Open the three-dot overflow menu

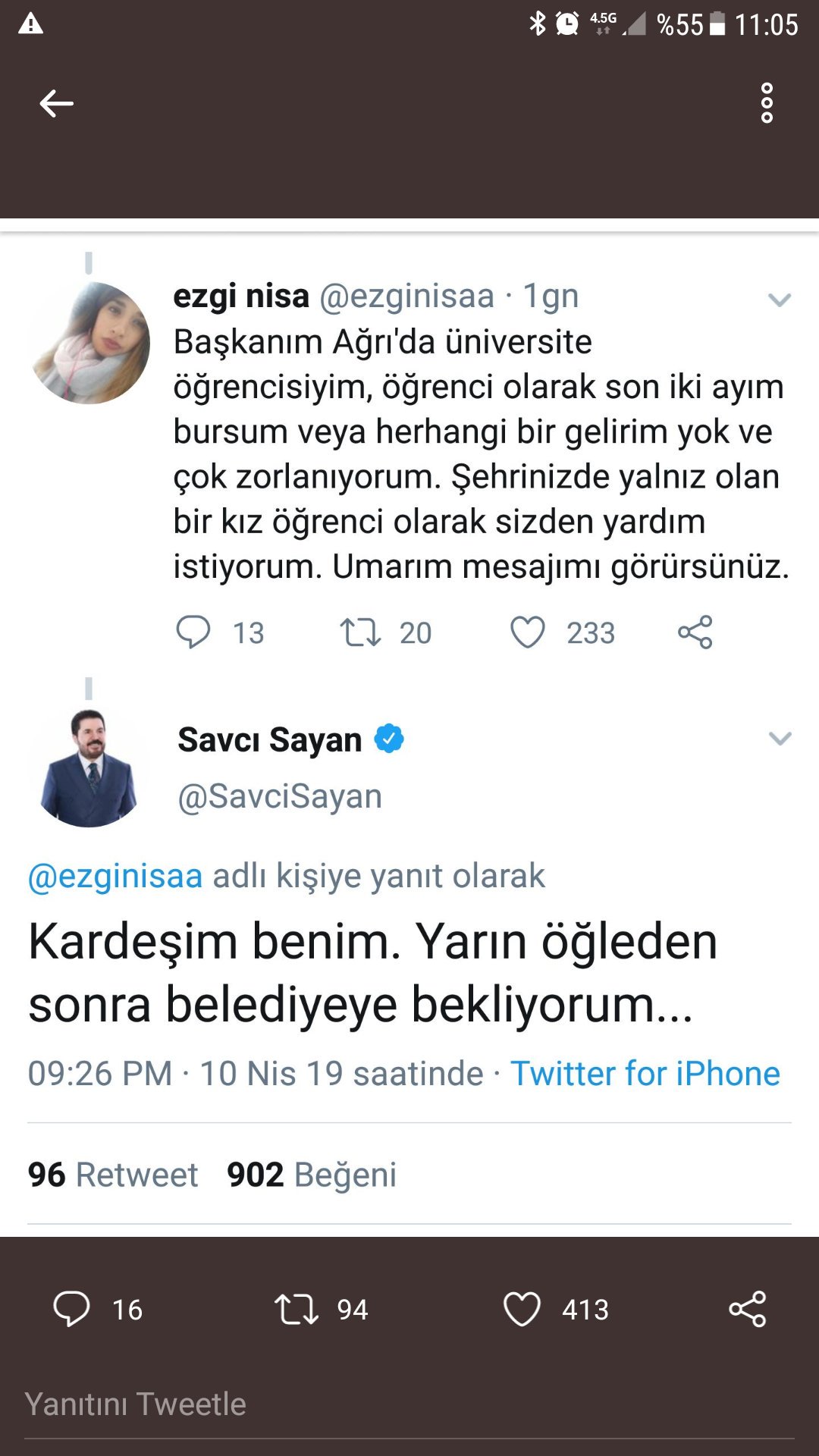[767, 103]
